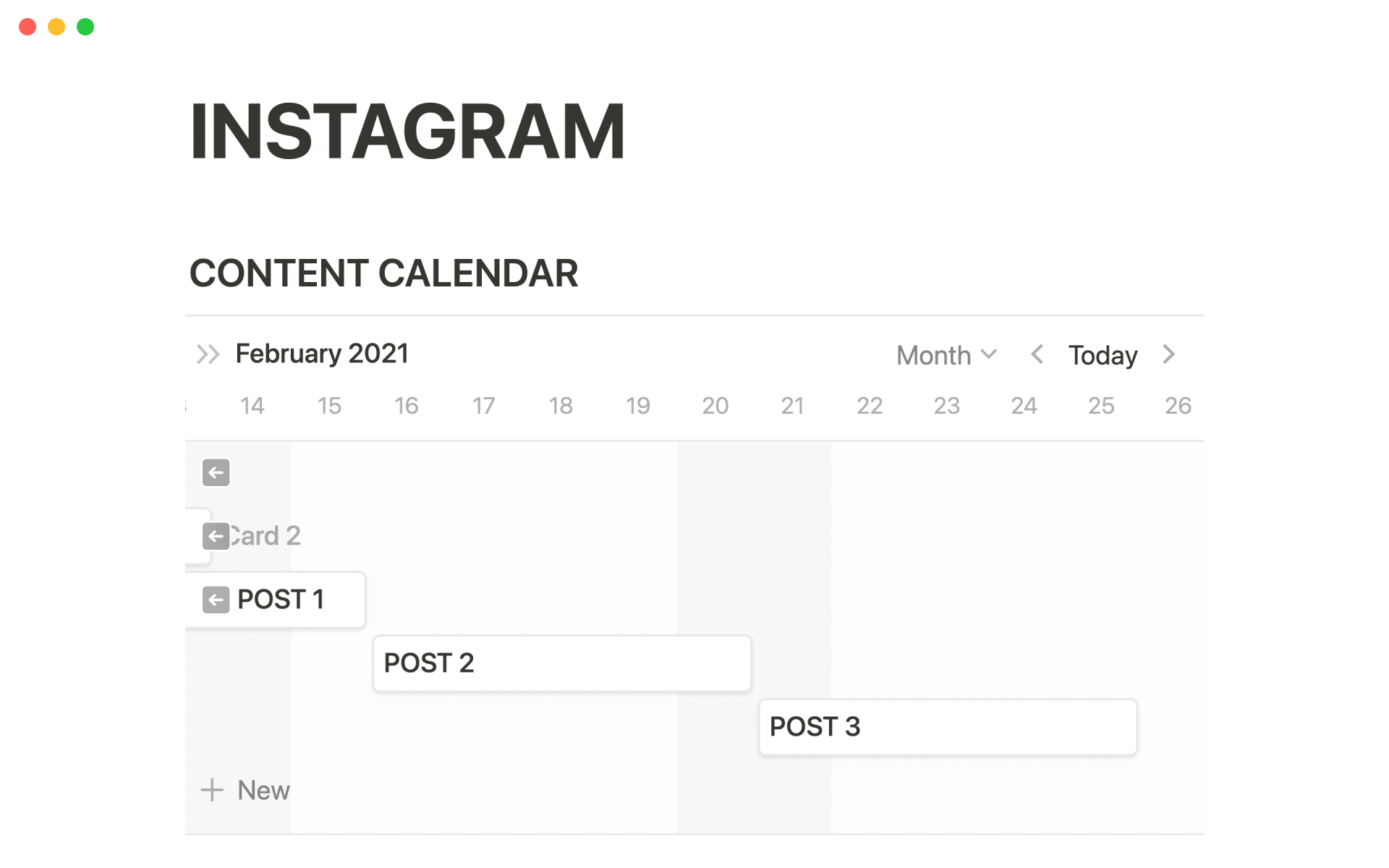Viewport: 1389px width, 868px height.
Task: Open the Month view dropdown
Action: tap(946, 355)
